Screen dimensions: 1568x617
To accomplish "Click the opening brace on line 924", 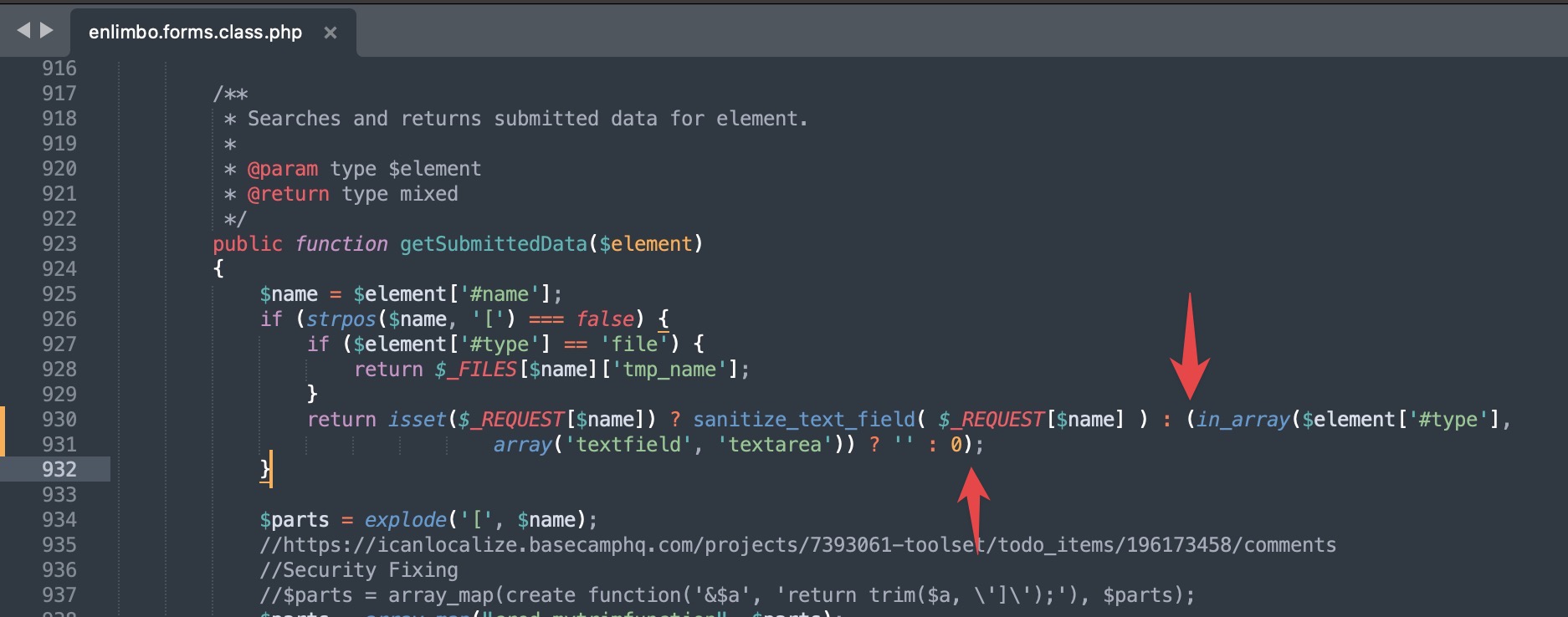I will (218, 269).
